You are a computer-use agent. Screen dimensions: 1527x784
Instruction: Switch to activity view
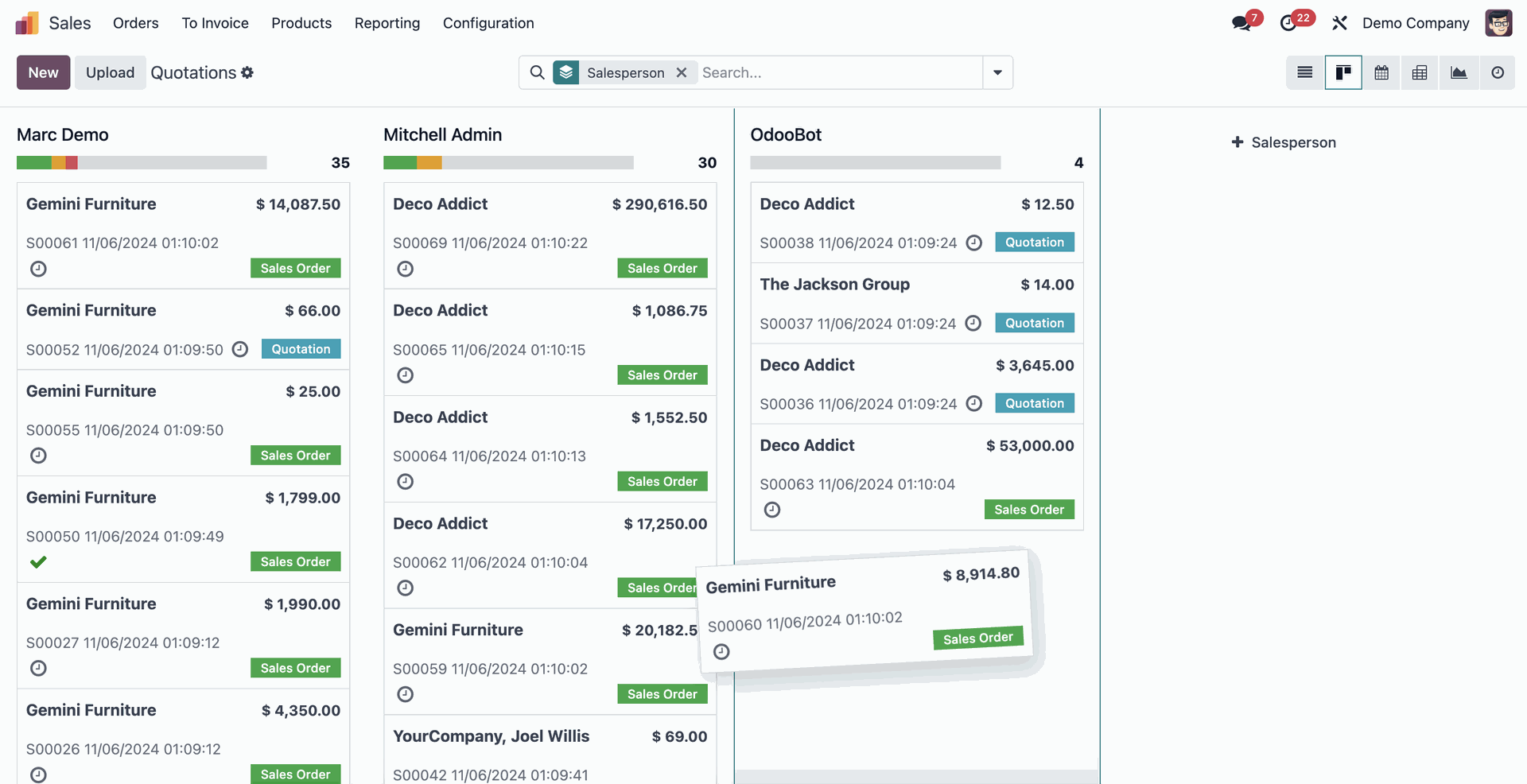coord(1498,72)
